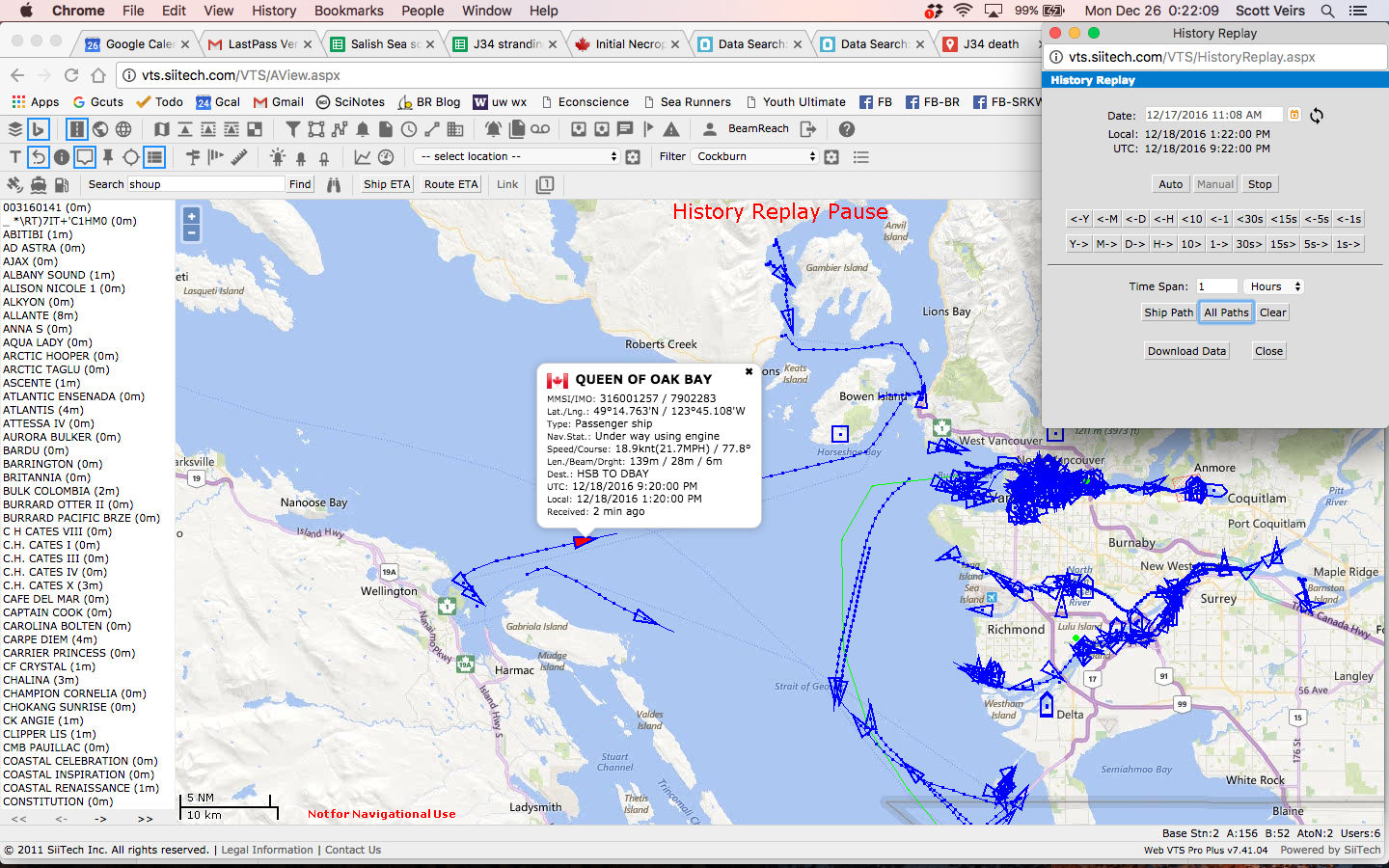The height and width of the screenshot is (868, 1389).
Task: Click the help question mark icon
Action: 846,129
